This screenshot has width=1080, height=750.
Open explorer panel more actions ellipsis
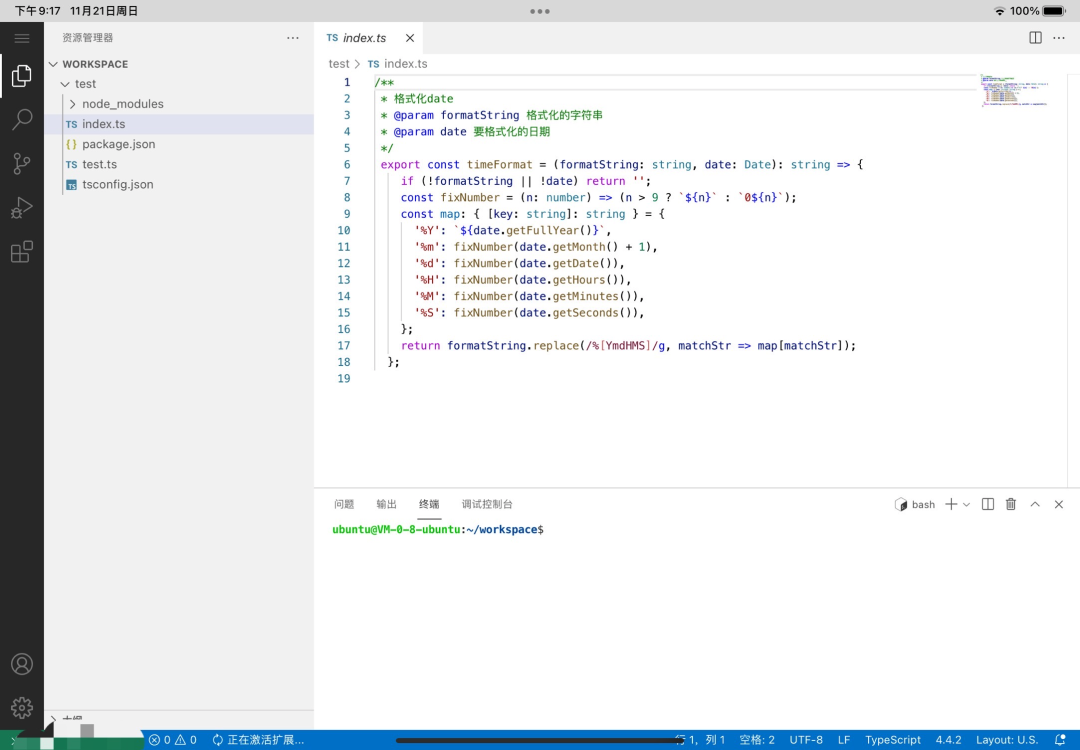(x=293, y=38)
